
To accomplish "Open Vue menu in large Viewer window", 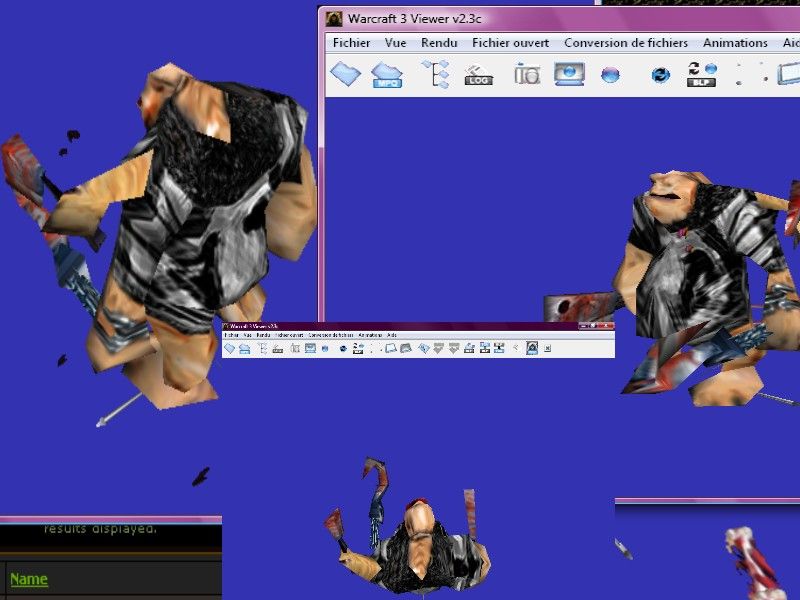I will [395, 43].
